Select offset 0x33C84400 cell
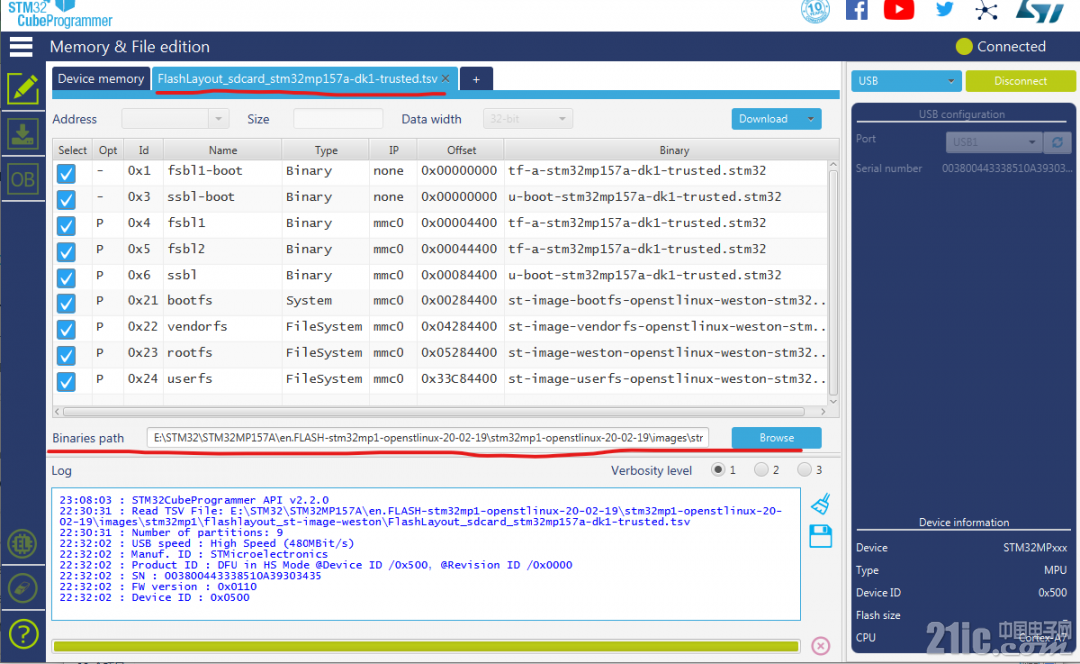The width and height of the screenshot is (1080, 664). pos(459,379)
